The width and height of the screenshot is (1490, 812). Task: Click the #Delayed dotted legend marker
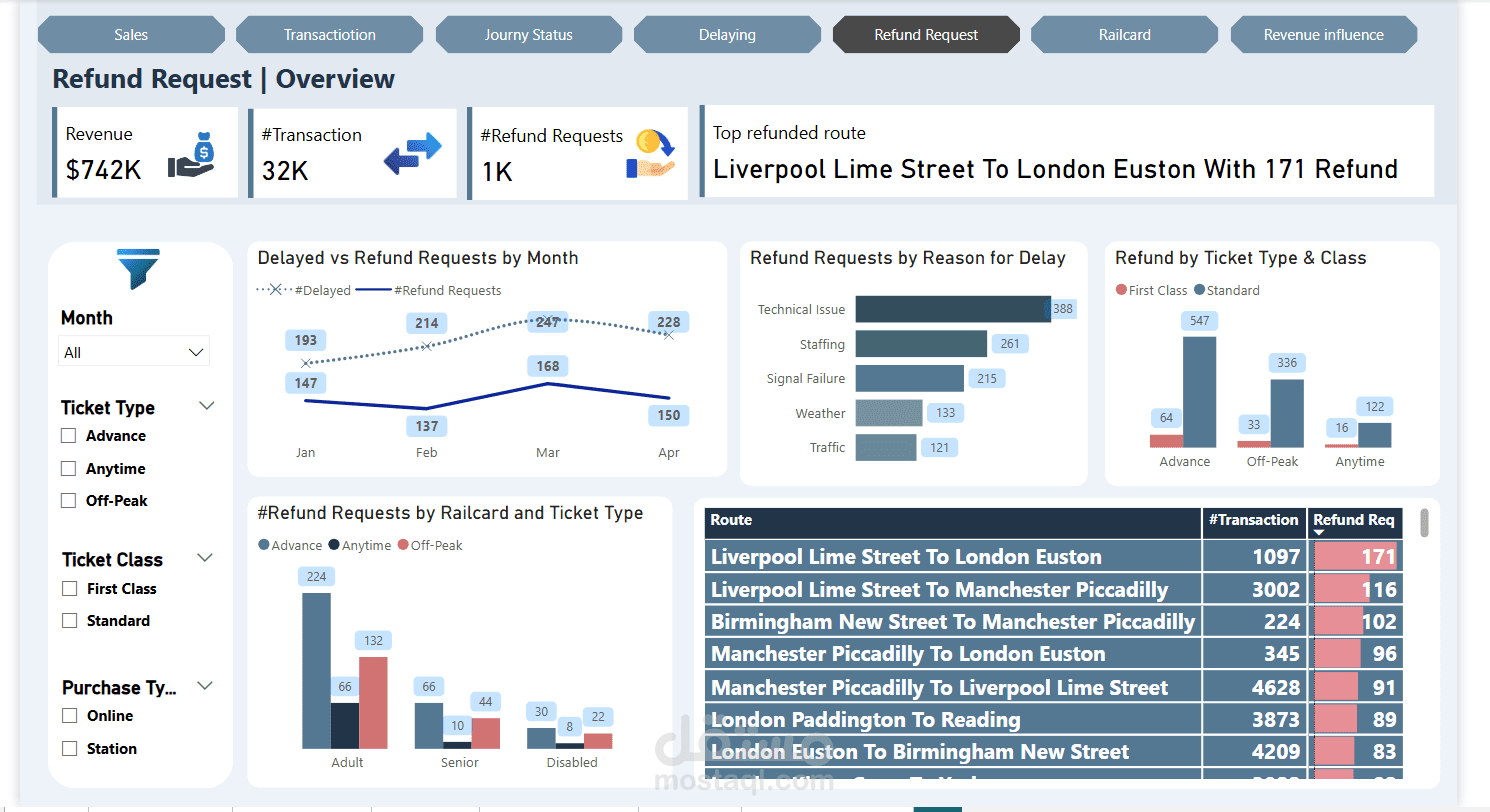point(274,290)
